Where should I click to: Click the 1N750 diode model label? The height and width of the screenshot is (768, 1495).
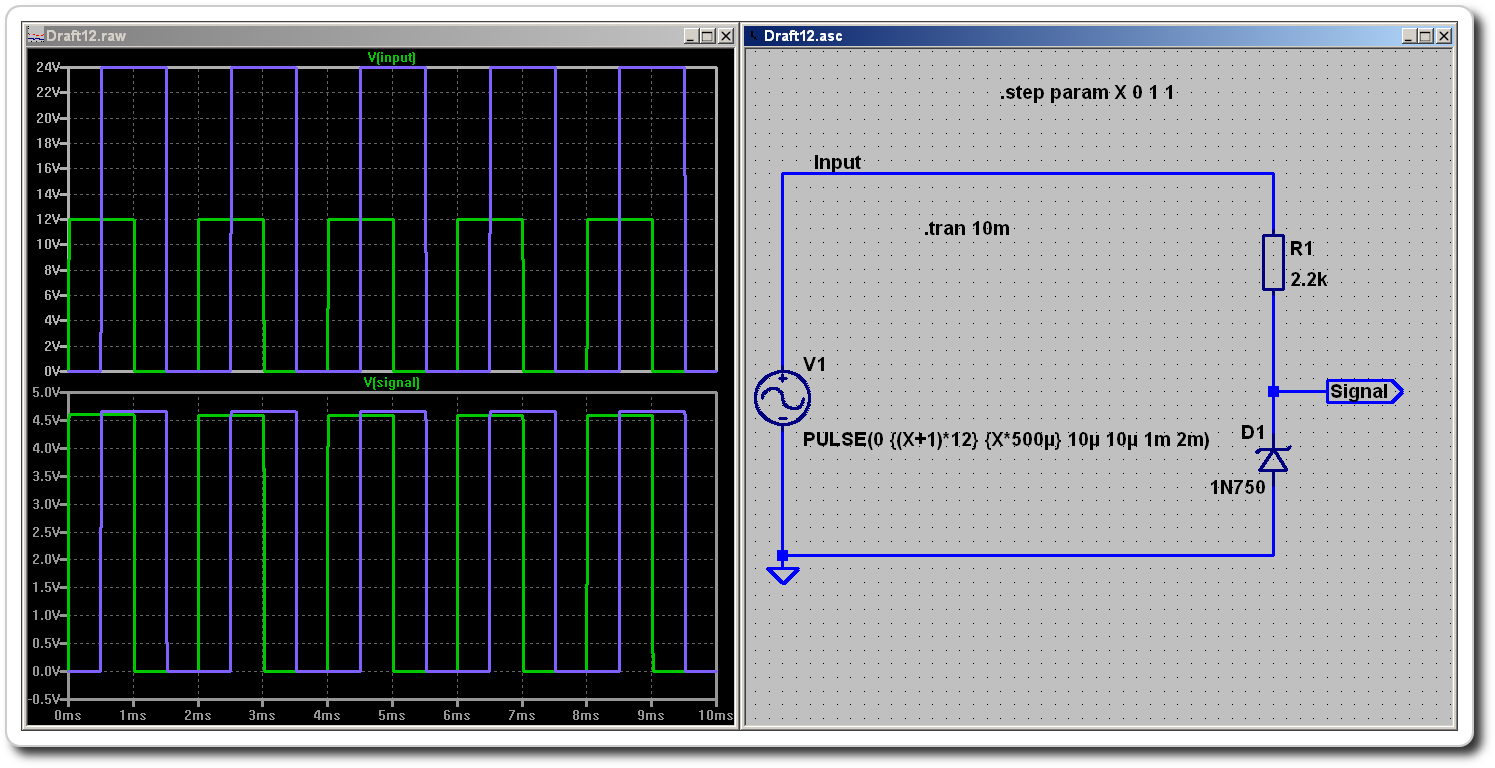pos(1238,488)
